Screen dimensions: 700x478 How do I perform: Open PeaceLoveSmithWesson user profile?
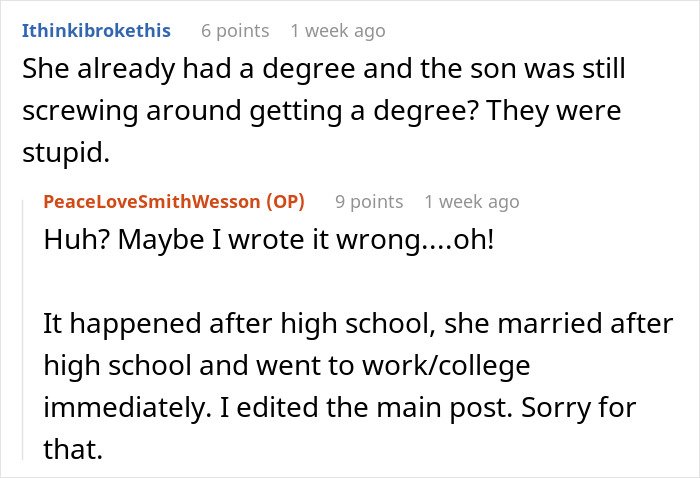click(152, 201)
